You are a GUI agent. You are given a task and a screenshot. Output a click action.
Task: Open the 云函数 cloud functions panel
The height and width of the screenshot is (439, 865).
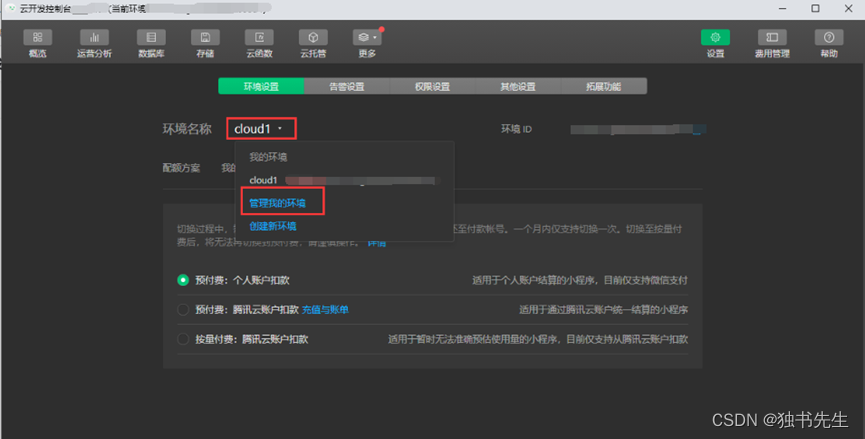pos(259,44)
